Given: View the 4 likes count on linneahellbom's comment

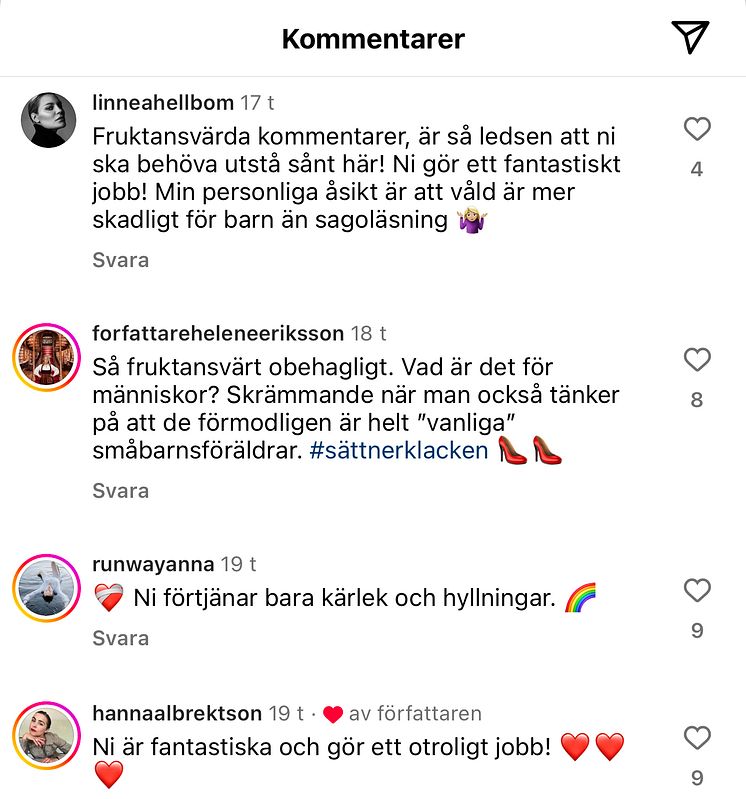Looking at the screenshot, I should (697, 170).
